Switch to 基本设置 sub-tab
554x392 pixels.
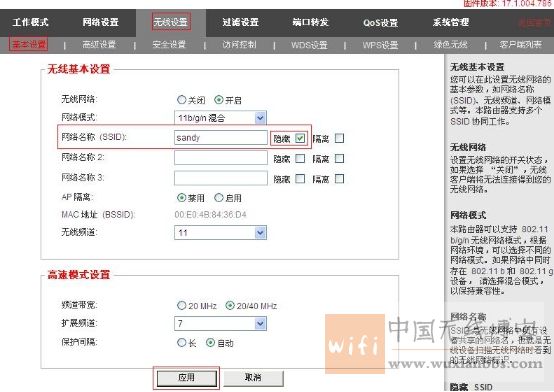(29, 45)
